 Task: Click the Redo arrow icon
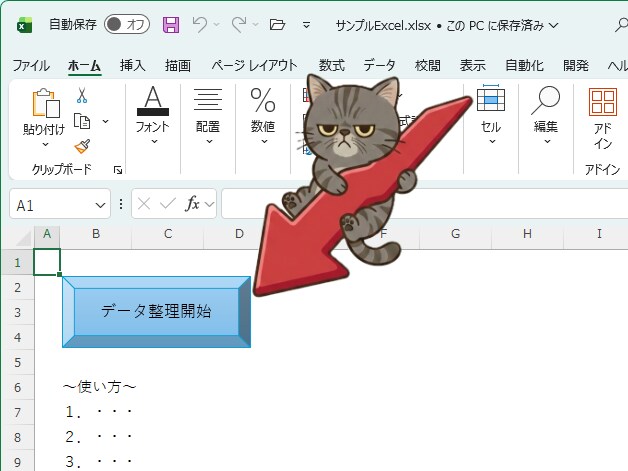239,25
